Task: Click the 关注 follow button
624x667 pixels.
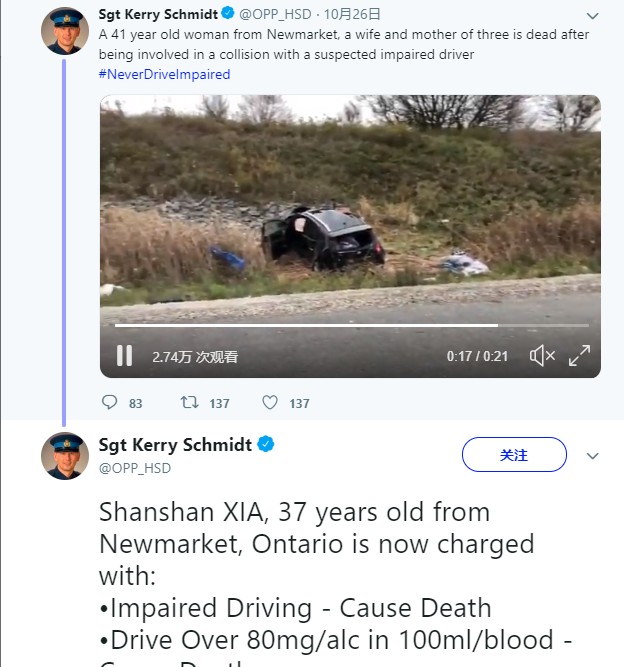Action: pos(514,455)
